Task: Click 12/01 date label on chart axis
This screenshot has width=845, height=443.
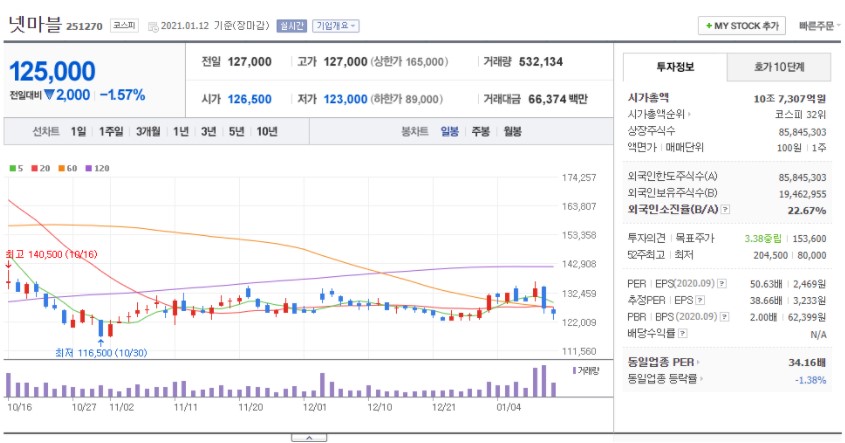Action: pos(315,407)
